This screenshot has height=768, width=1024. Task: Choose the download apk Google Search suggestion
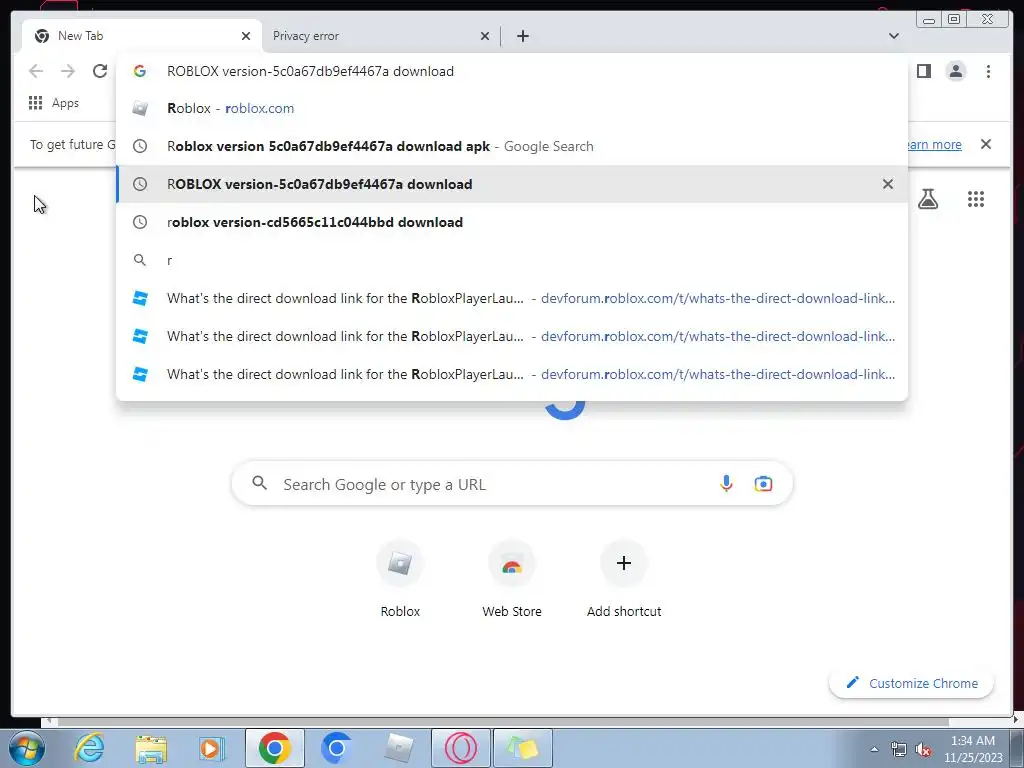coord(512,146)
